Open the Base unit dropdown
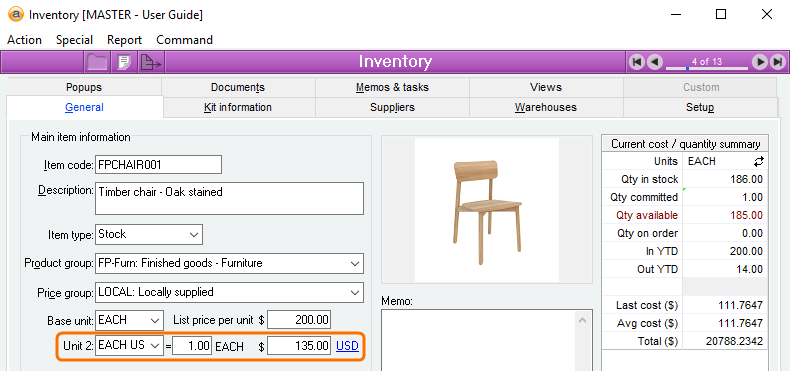The width and height of the screenshot is (790, 371). click(155, 321)
